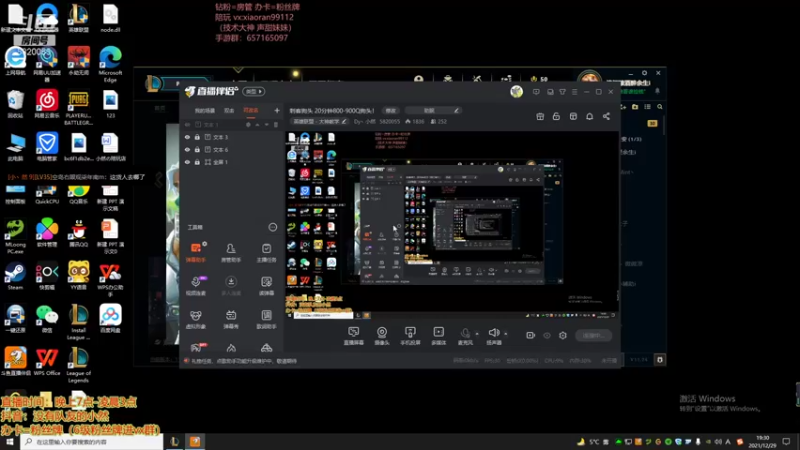The height and width of the screenshot is (450, 800).
Task: Click the record video icon near settings
Action: point(531,335)
